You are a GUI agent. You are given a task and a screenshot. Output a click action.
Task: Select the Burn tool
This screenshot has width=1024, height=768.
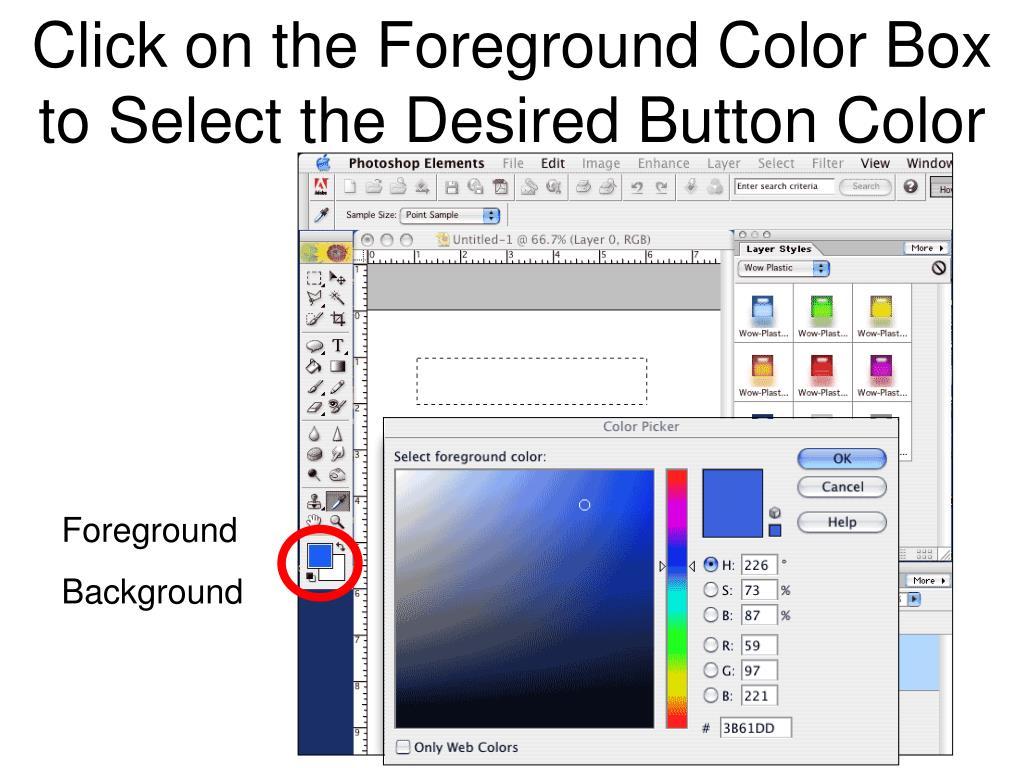coord(338,475)
